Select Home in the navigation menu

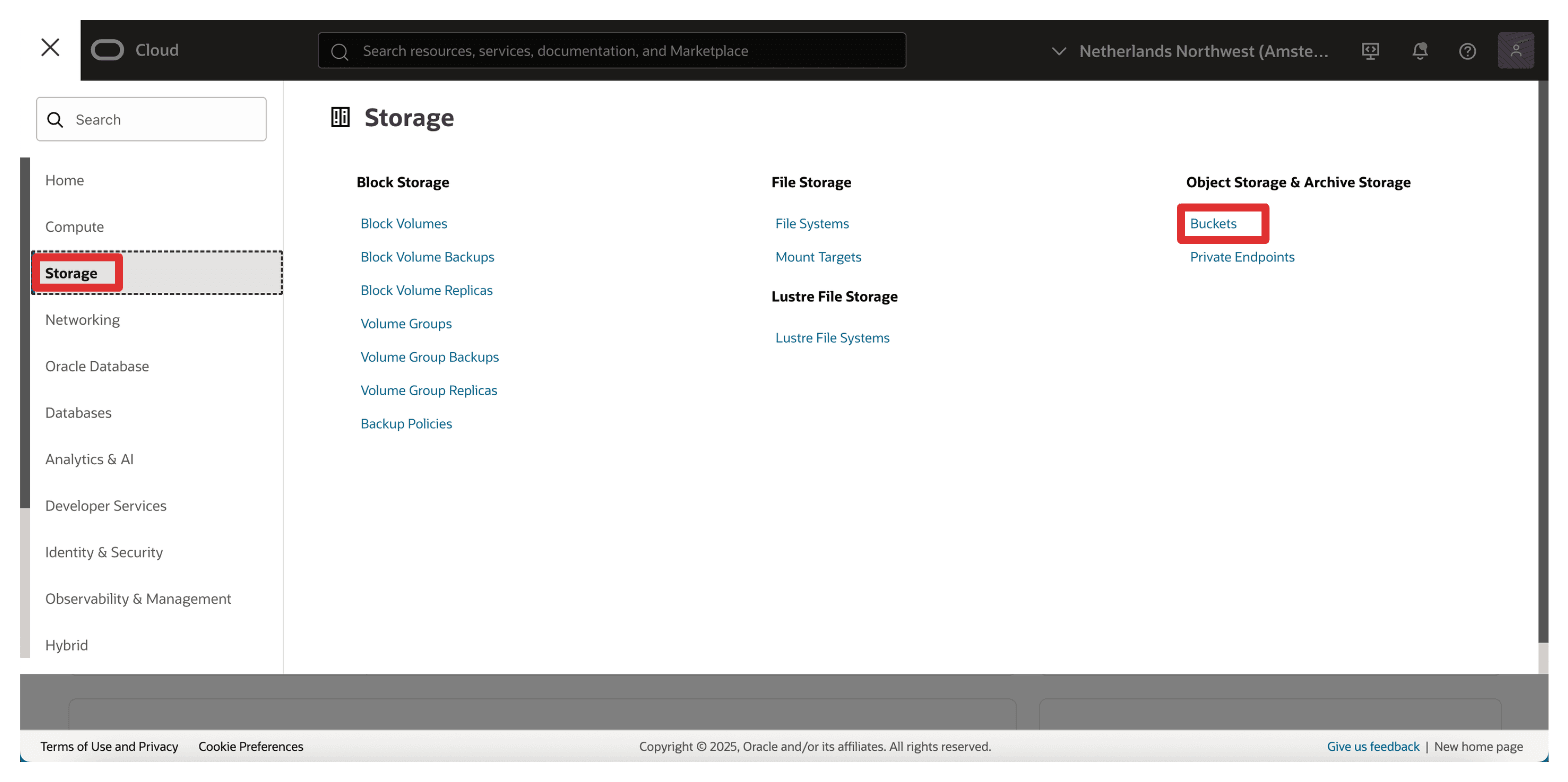[65, 180]
